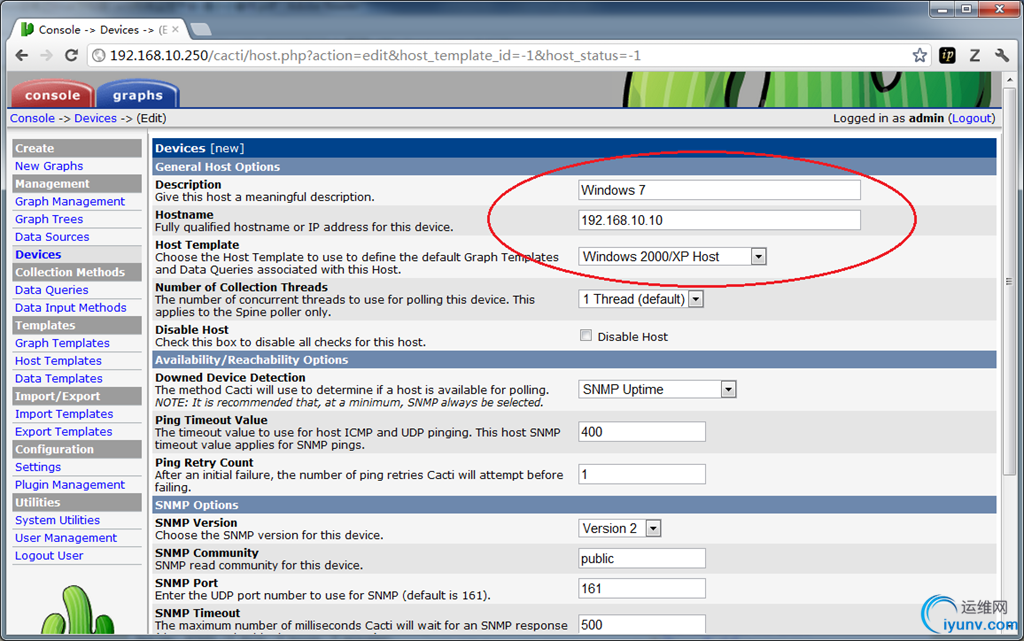Open Data Queries in sidebar

point(52,289)
